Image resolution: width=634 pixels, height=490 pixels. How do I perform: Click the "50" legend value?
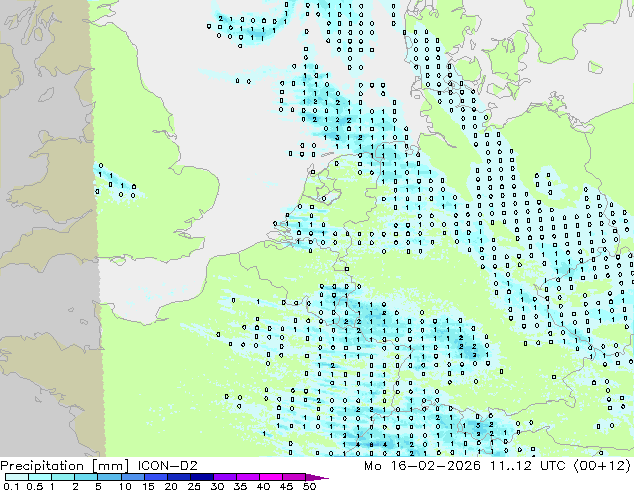(x=309, y=486)
